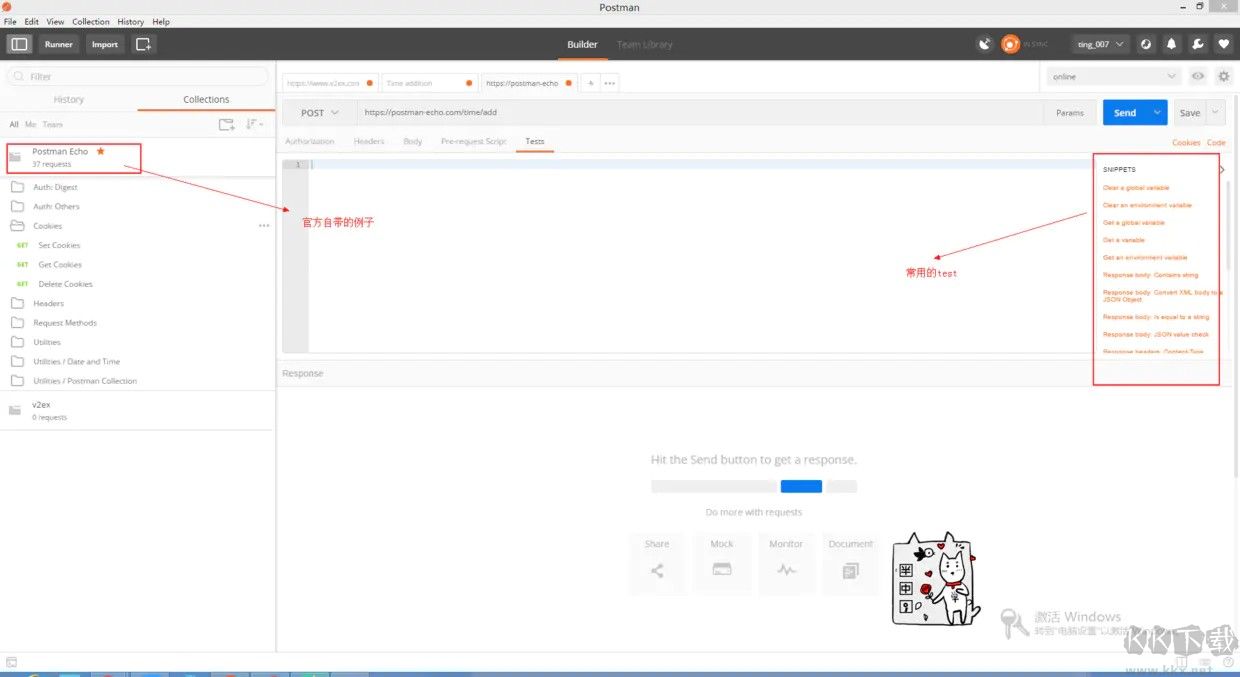Click the heart icon in the header
1240x677 pixels.
1222,44
